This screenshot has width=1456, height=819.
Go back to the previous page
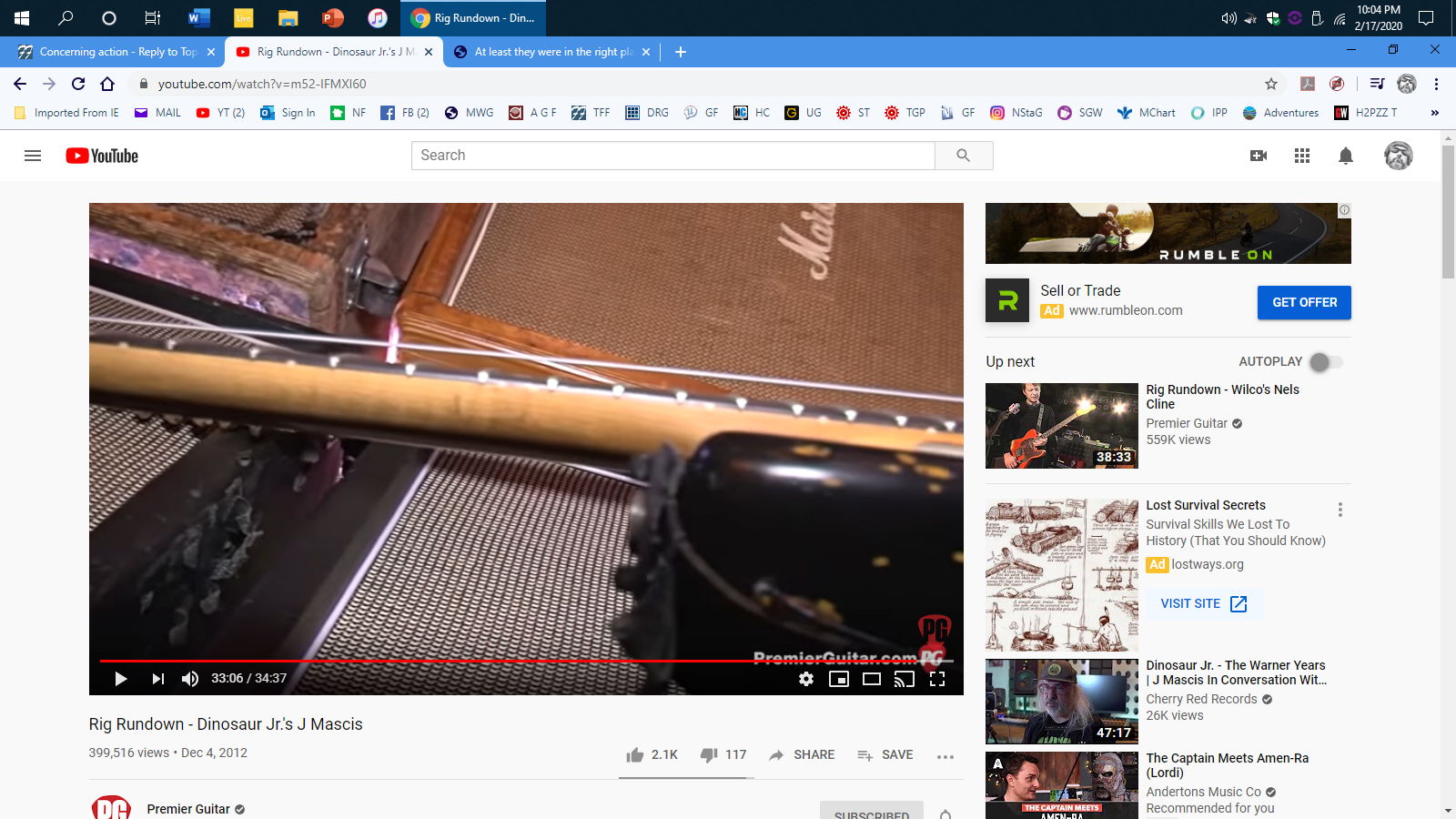point(20,84)
